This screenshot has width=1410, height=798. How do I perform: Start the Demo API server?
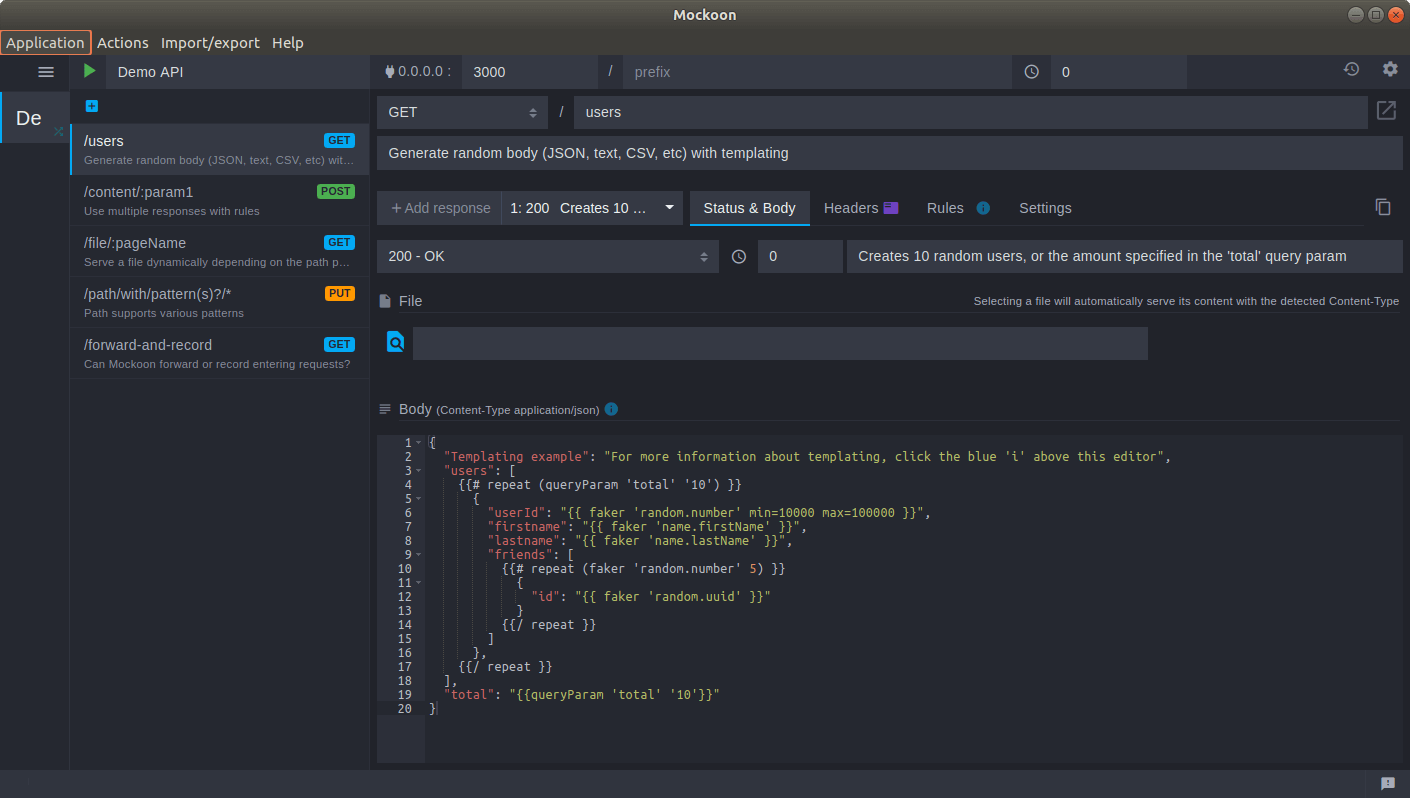[90, 71]
